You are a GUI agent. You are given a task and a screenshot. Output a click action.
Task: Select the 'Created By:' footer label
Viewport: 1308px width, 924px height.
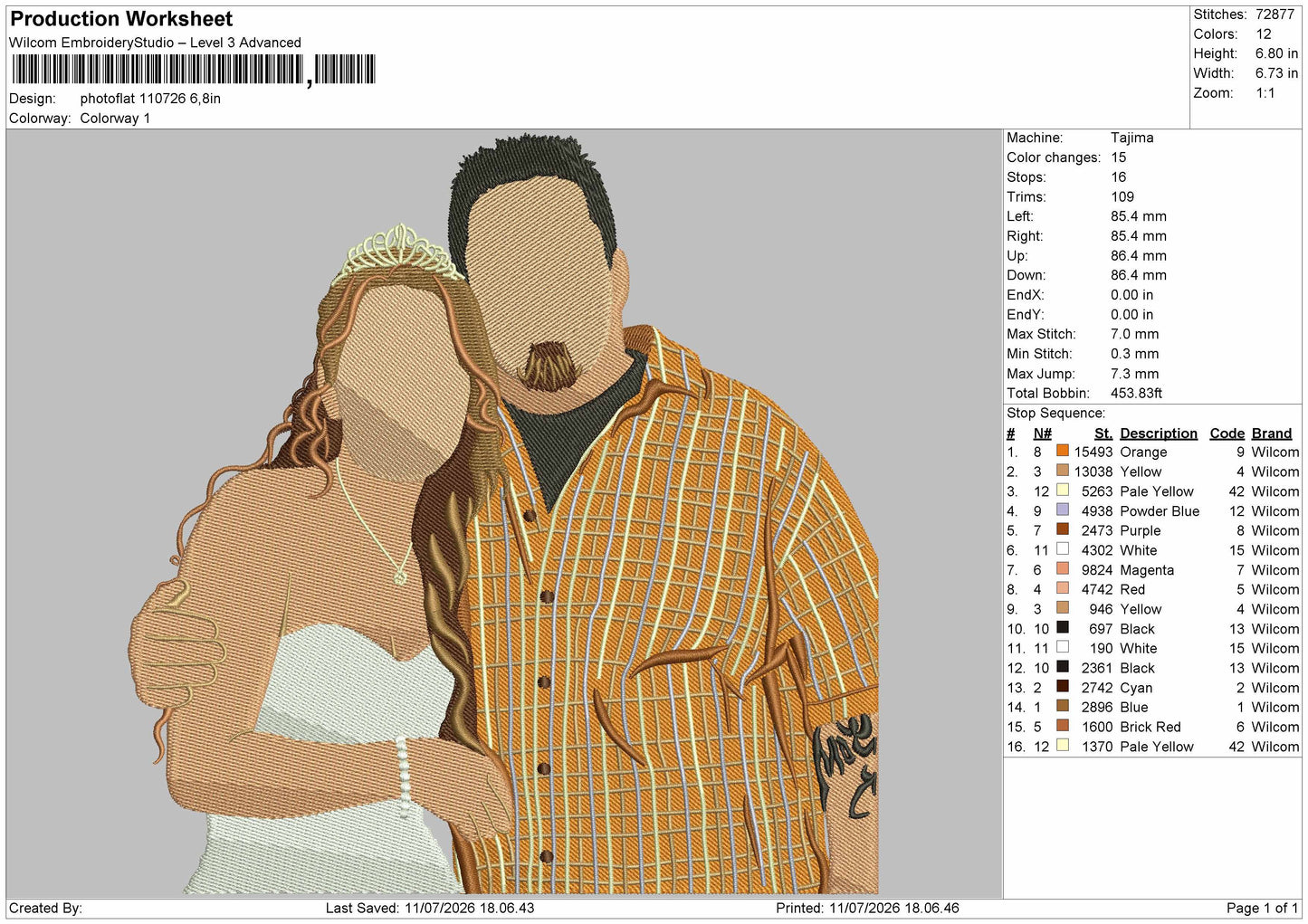[45, 909]
